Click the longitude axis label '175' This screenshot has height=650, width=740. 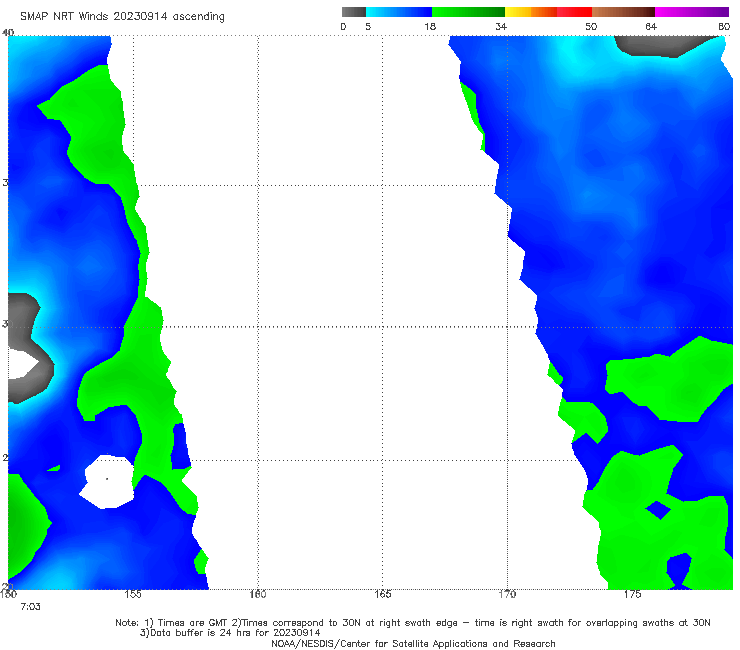[x=632, y=594]
